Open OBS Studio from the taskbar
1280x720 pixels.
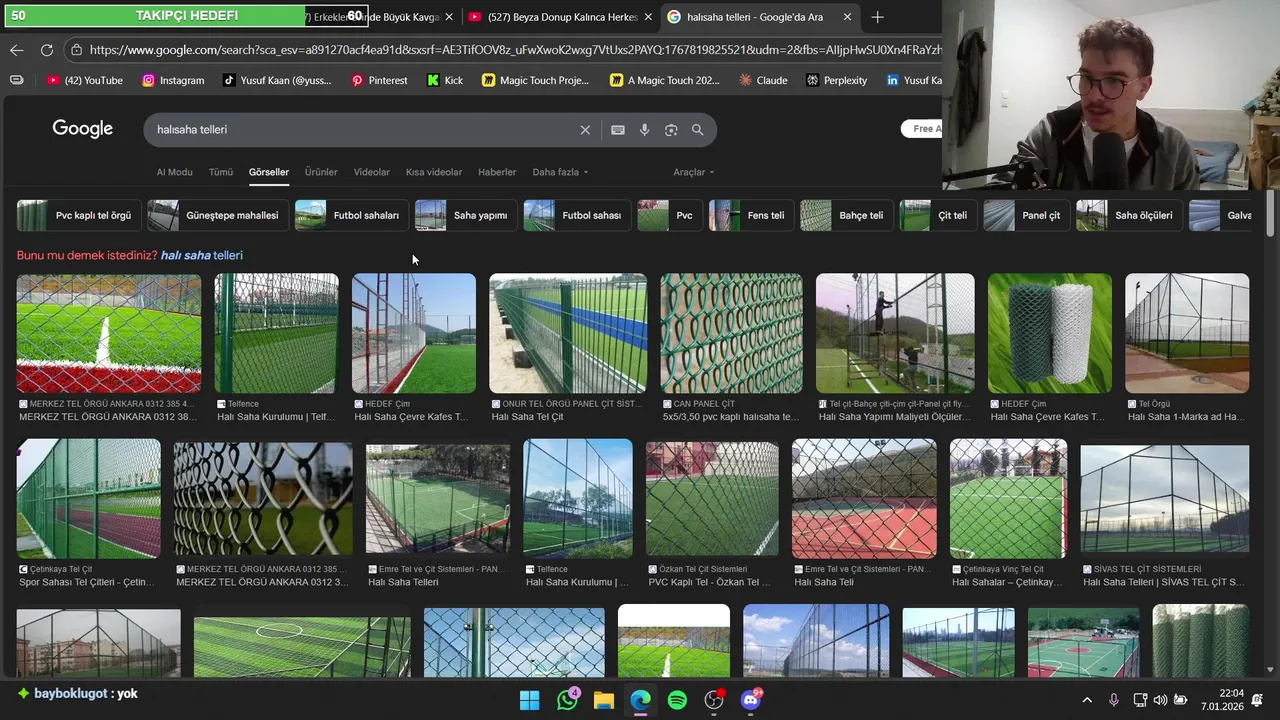click(x=714, y=700)
